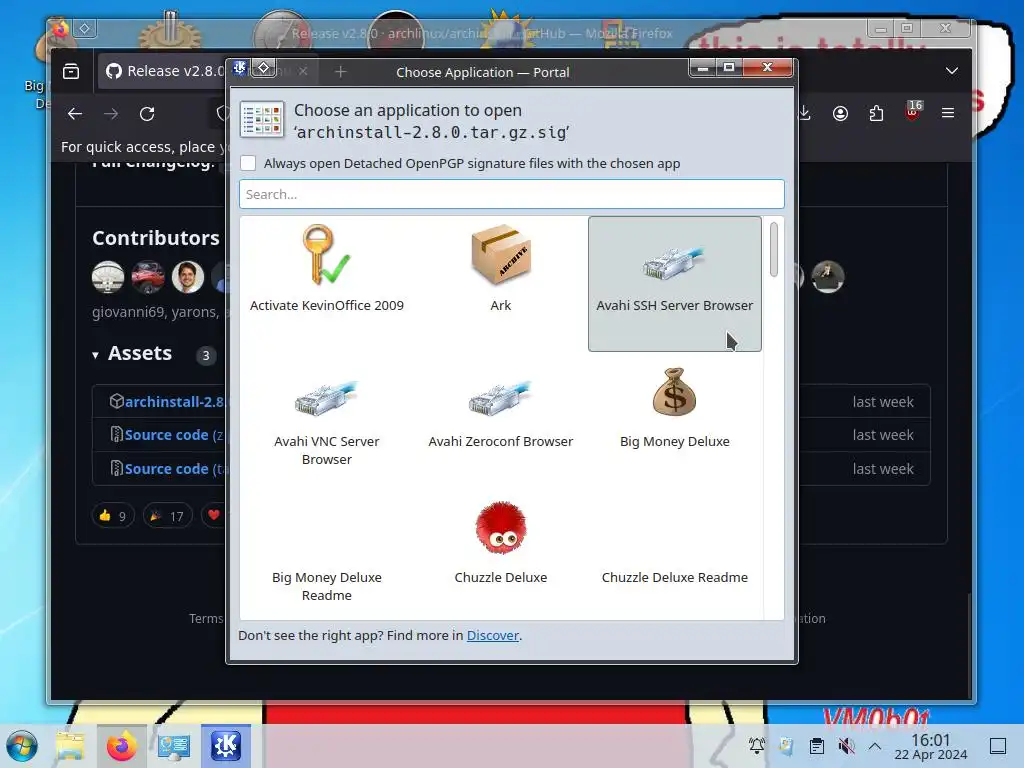Open second Source code (tar) link
This screenshot has height=768, width=1024.
pos(174,469)
